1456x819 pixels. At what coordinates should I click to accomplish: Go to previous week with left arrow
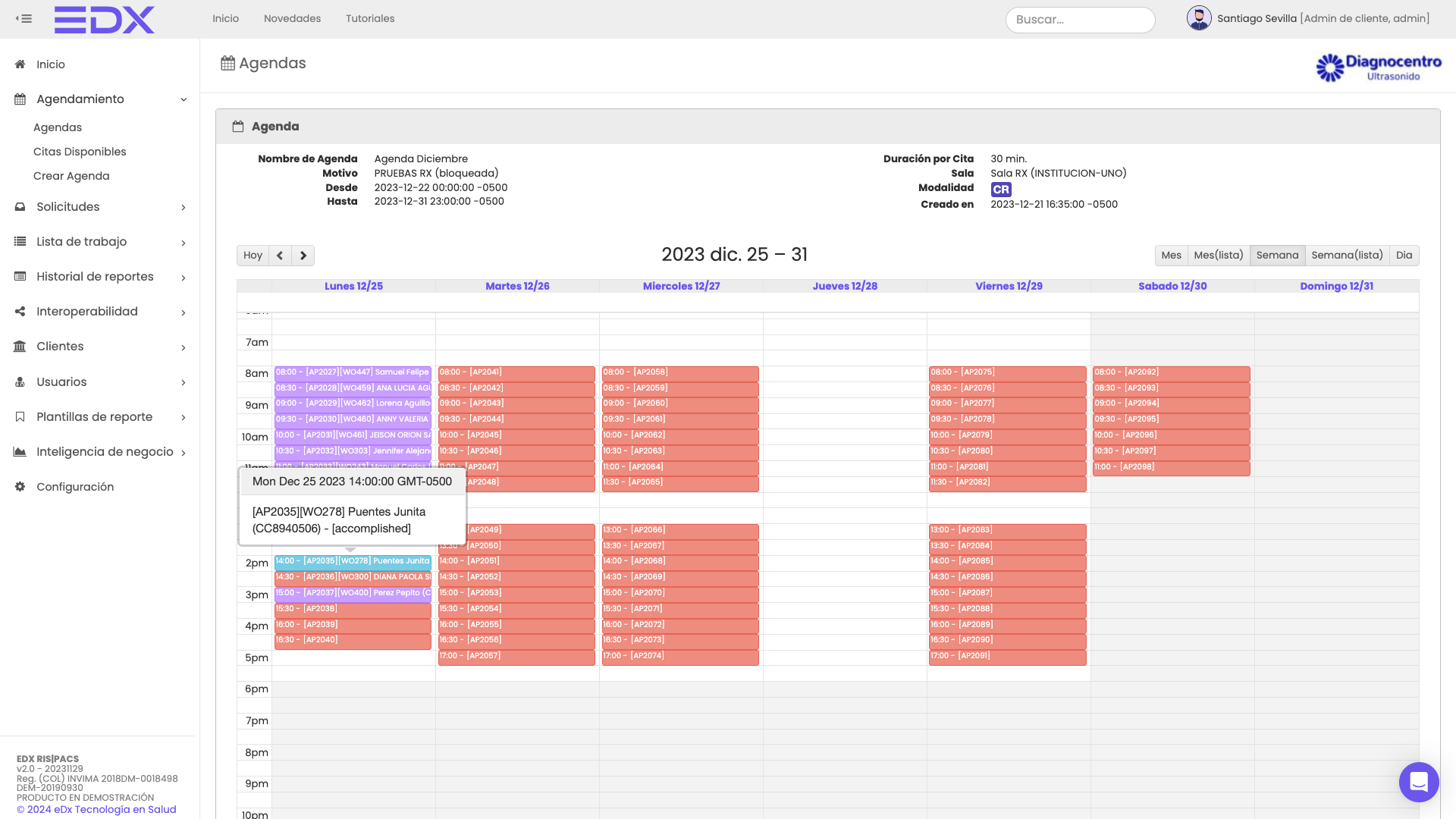tap(280, 256)
